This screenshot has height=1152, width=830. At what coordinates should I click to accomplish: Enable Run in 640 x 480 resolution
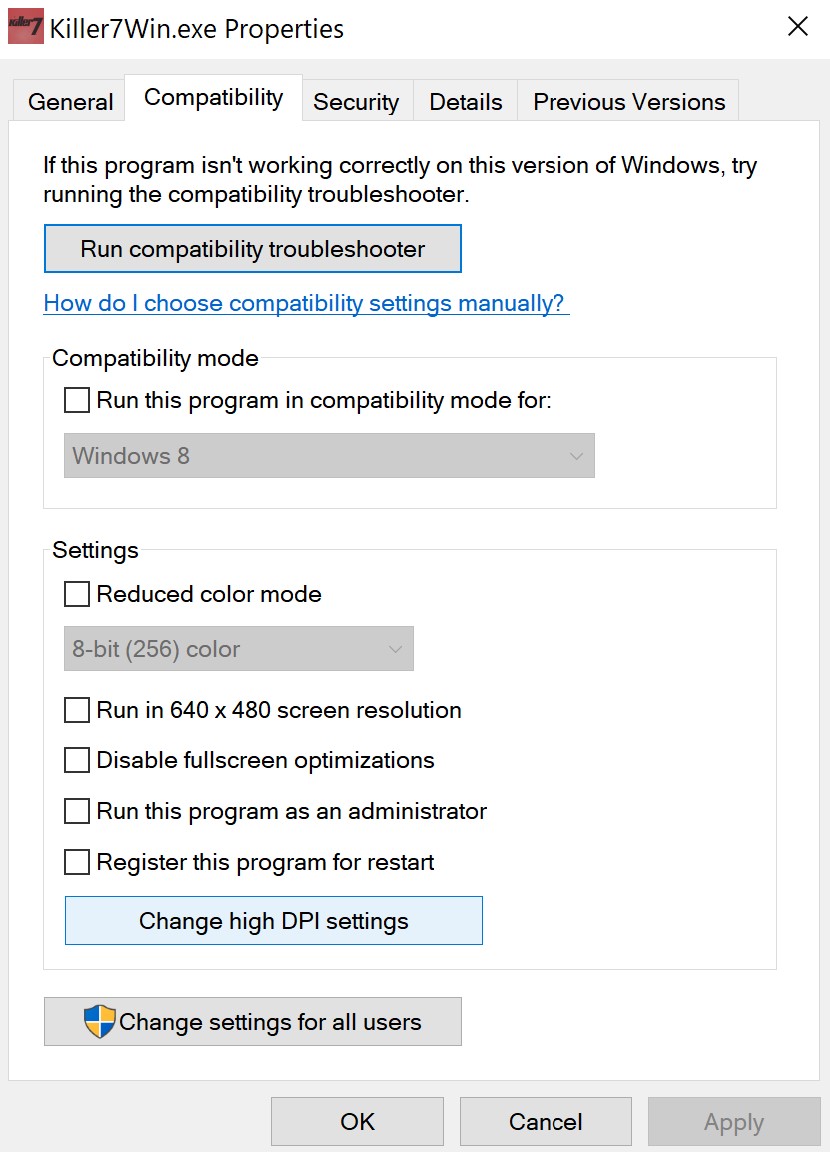pyautogui.click(x=77, y=710)
